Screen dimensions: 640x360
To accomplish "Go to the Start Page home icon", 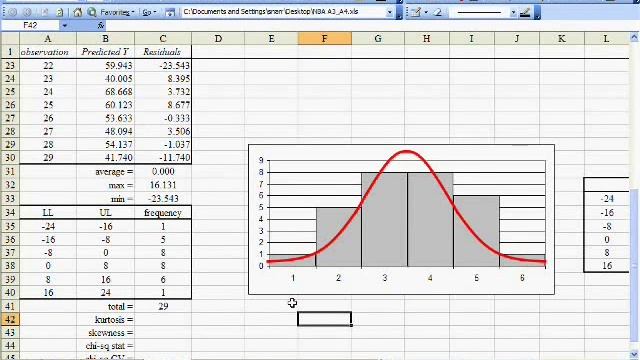I will click(78, 12).
